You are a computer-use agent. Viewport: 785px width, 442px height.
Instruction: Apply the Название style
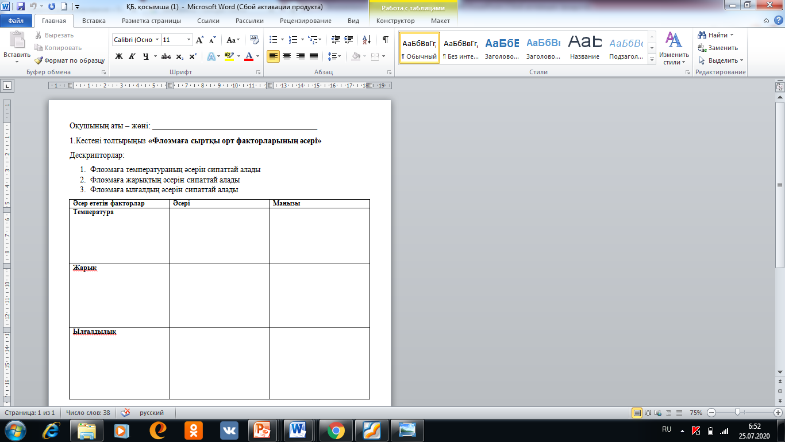(585, 48)
